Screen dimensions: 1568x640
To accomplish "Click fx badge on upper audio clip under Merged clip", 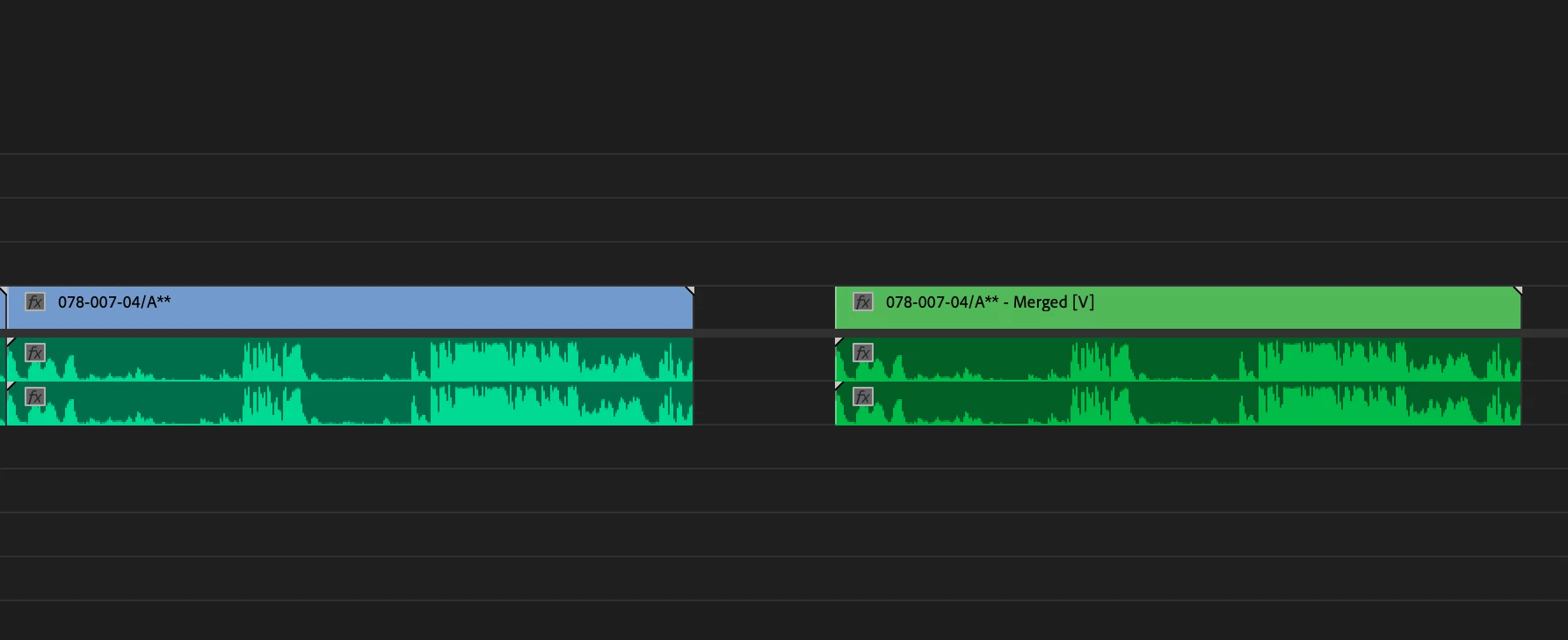I will [863, 353].
